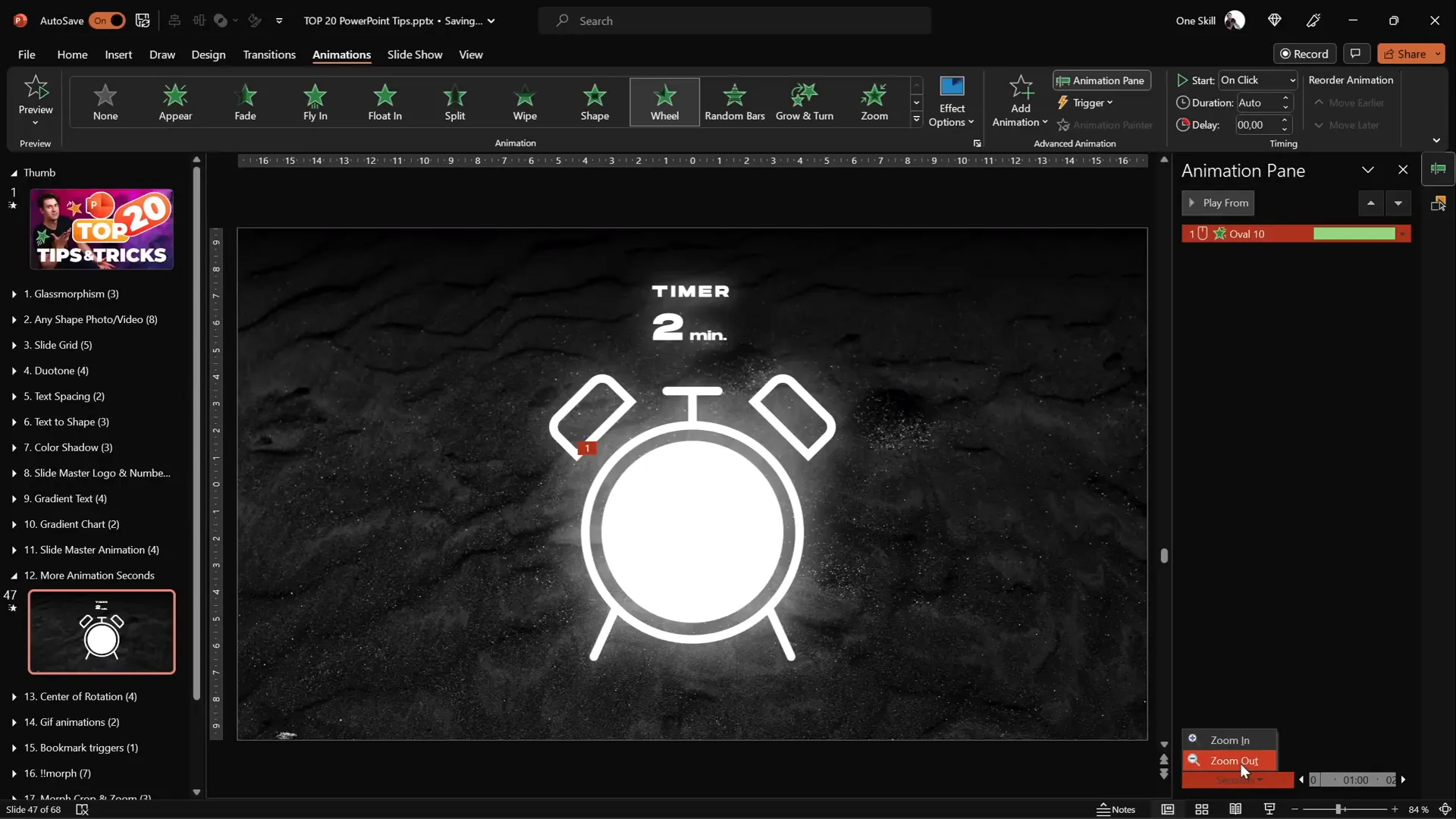The image size is (1456, 819).
Task: Click the pen coming-soon features icon
Action: click(x=1313, y=20)
